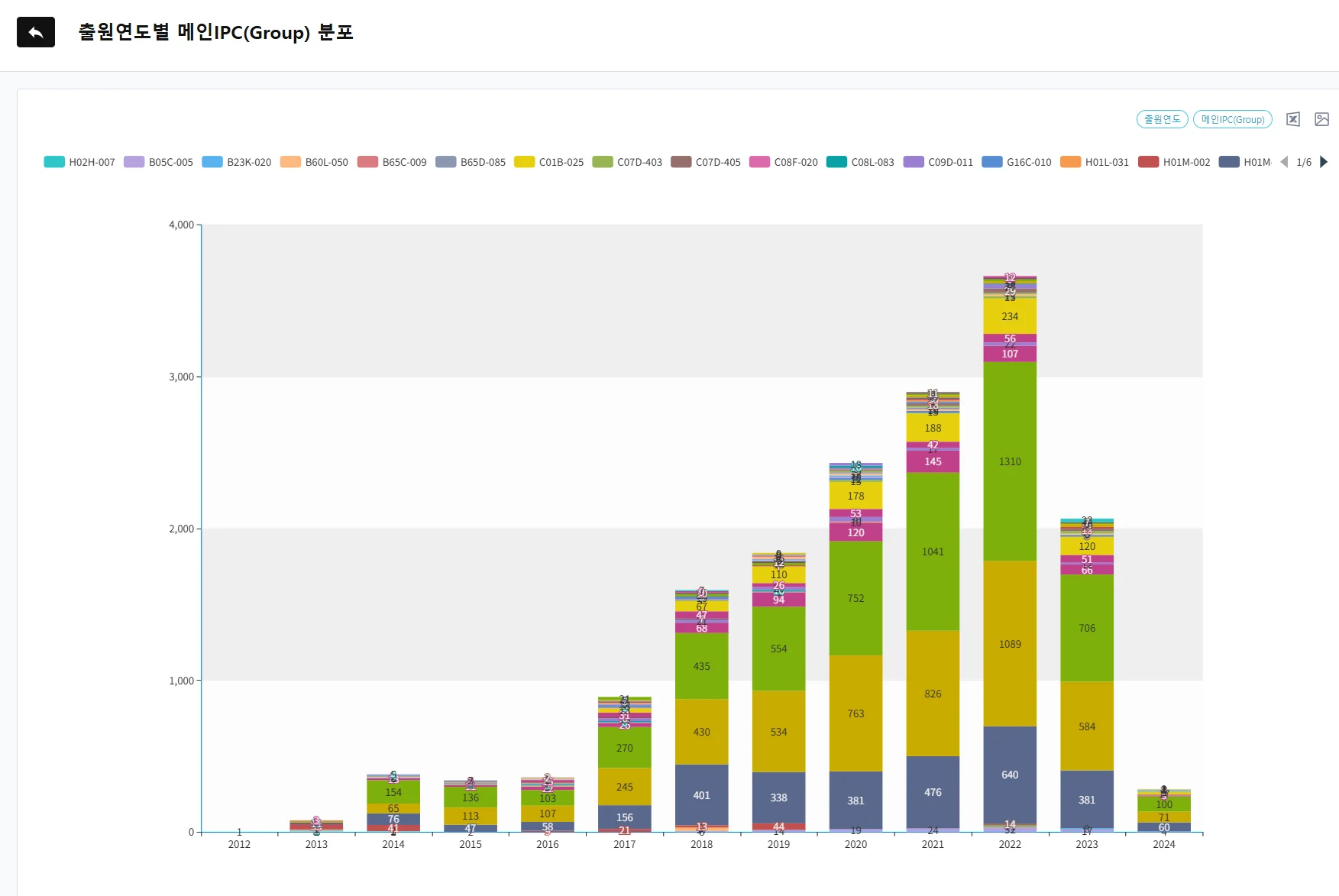Select the 752 segment of 2020 bar

pyautogui.click(x=855, y=598)
